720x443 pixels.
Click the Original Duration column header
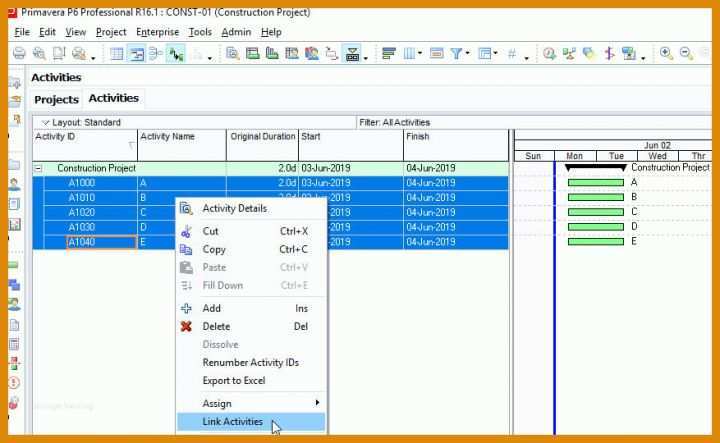[262, 145]
